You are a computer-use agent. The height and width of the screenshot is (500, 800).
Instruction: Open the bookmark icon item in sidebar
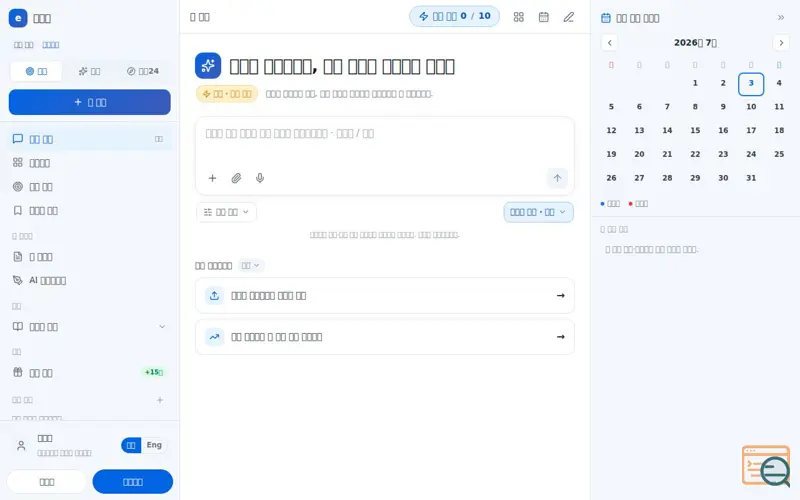coord(90,210)
